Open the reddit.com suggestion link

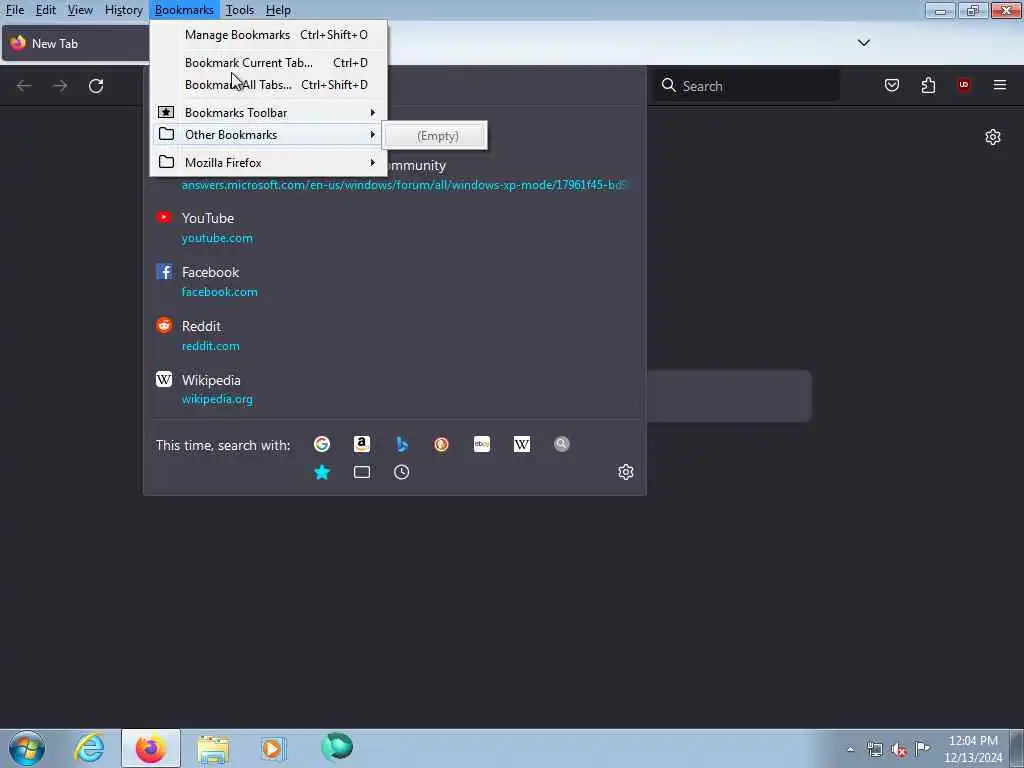point(210,346)
